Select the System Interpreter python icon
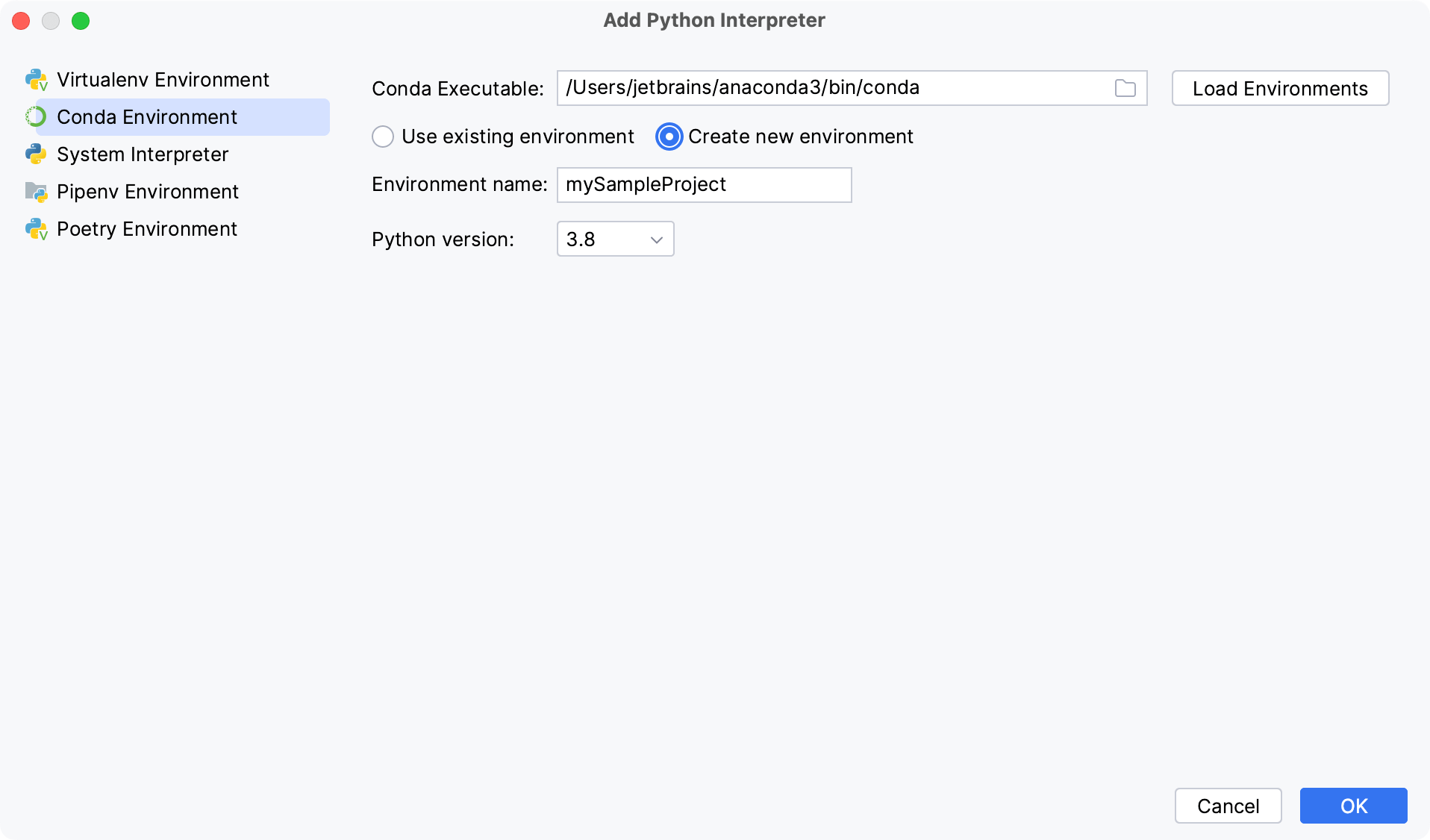Image resolution: width=1430 pixels, height=840 pixels. coord(35,154)
